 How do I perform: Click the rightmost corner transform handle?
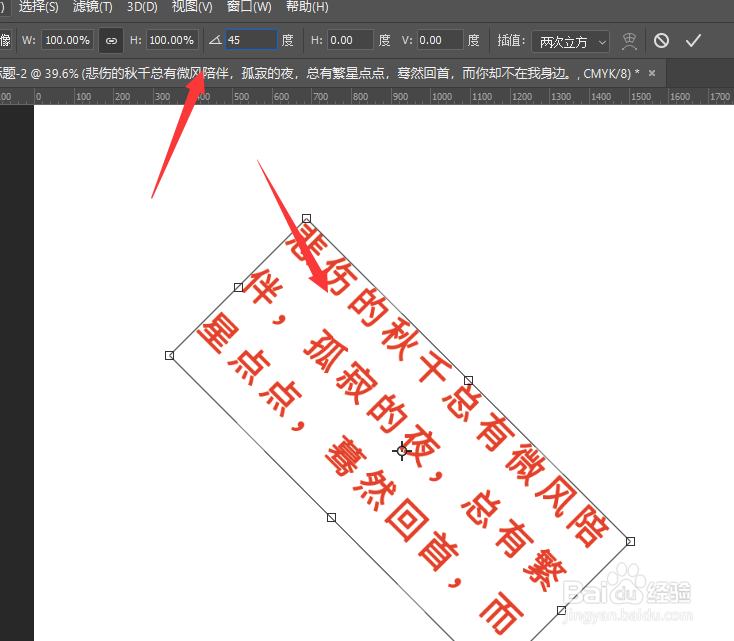tap(631, 541)
